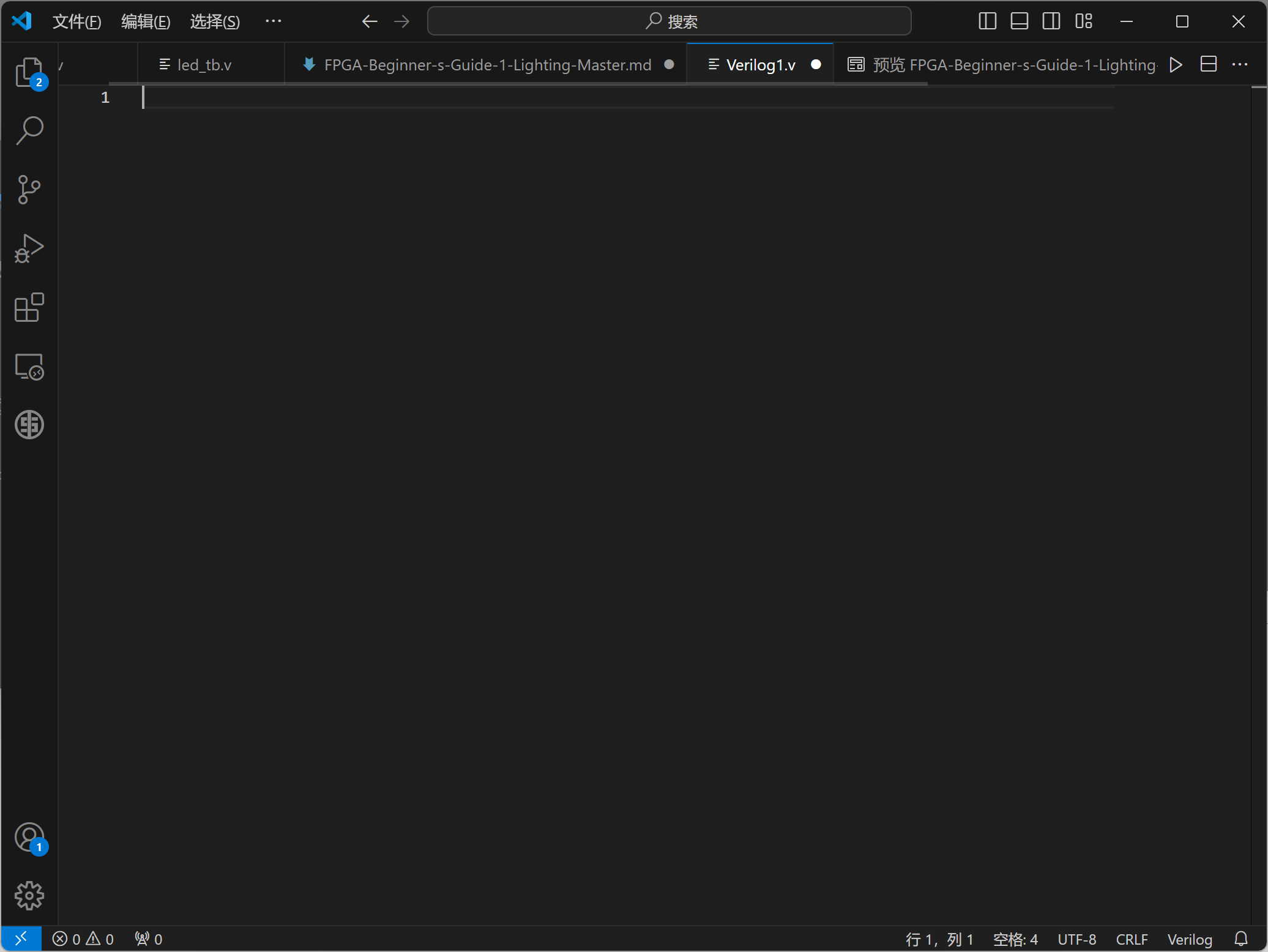
Task: Toggle the secondary side bar layout button
Action: coord(1051,21)
